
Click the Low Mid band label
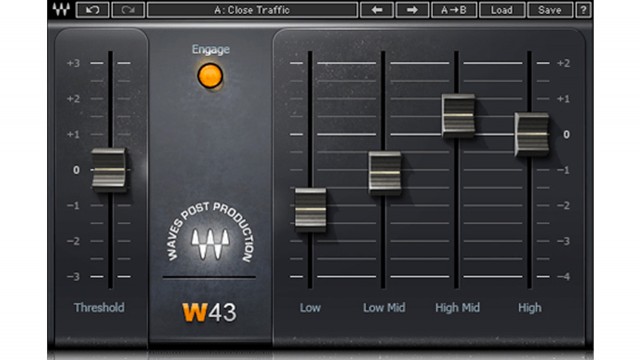[384, 308]
